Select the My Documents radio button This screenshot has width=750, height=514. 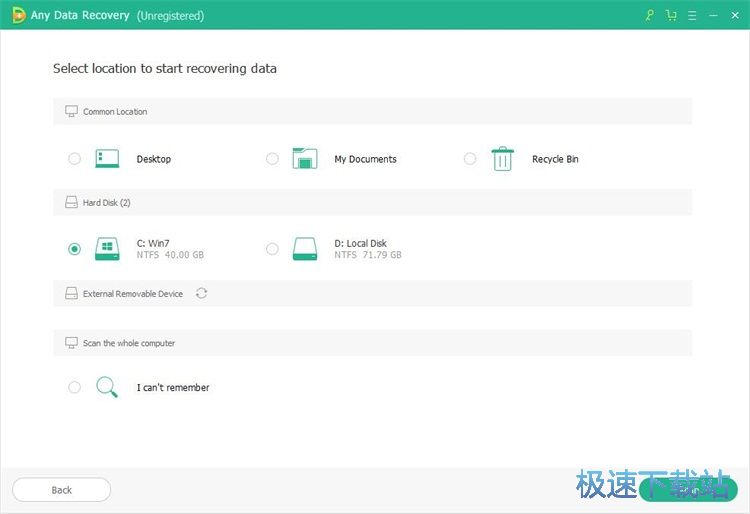tap(272, 159)
